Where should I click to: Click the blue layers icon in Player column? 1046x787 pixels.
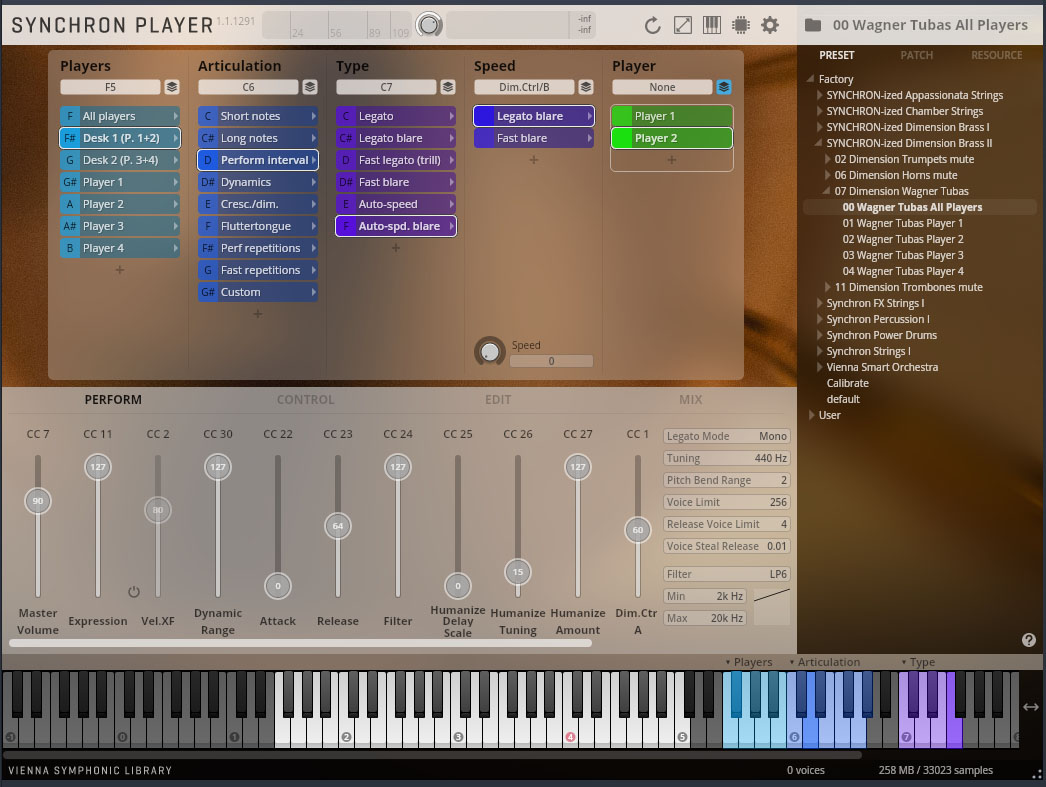pos(724,87)
